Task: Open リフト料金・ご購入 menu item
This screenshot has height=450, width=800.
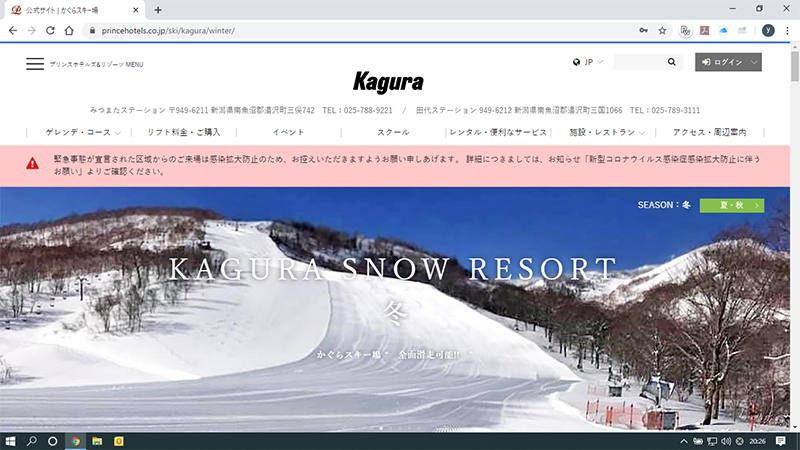Action: tap(184, 132)
